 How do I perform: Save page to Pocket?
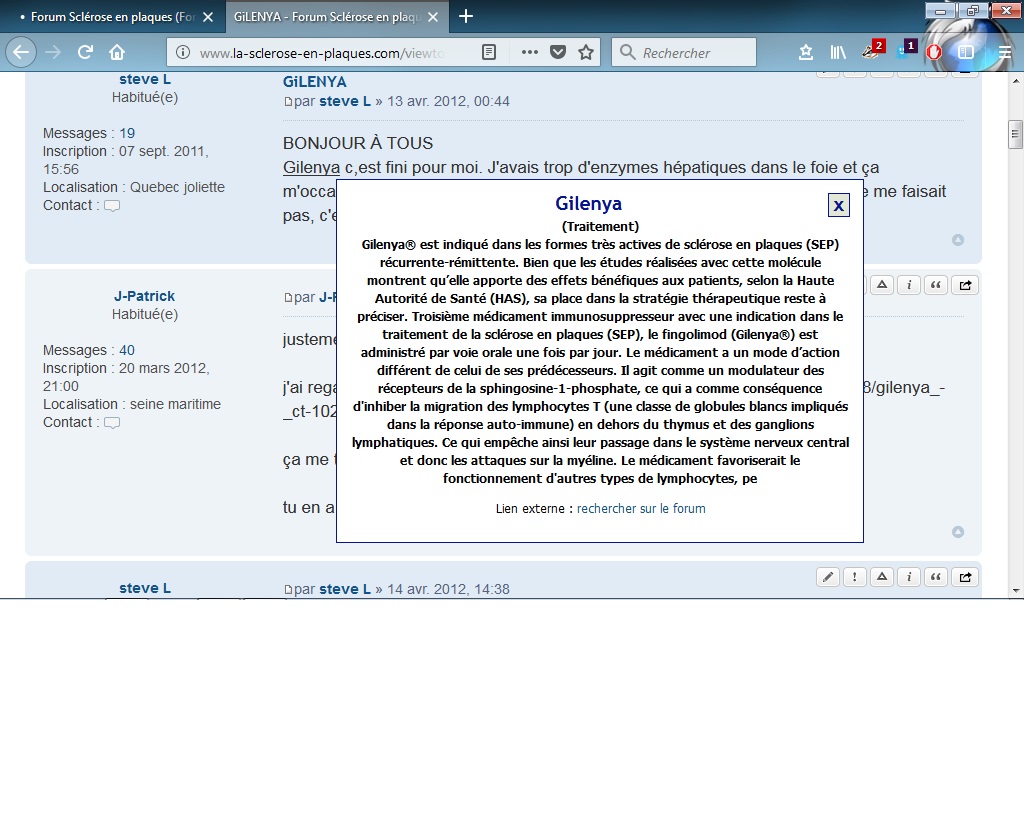tap(558, 52)
